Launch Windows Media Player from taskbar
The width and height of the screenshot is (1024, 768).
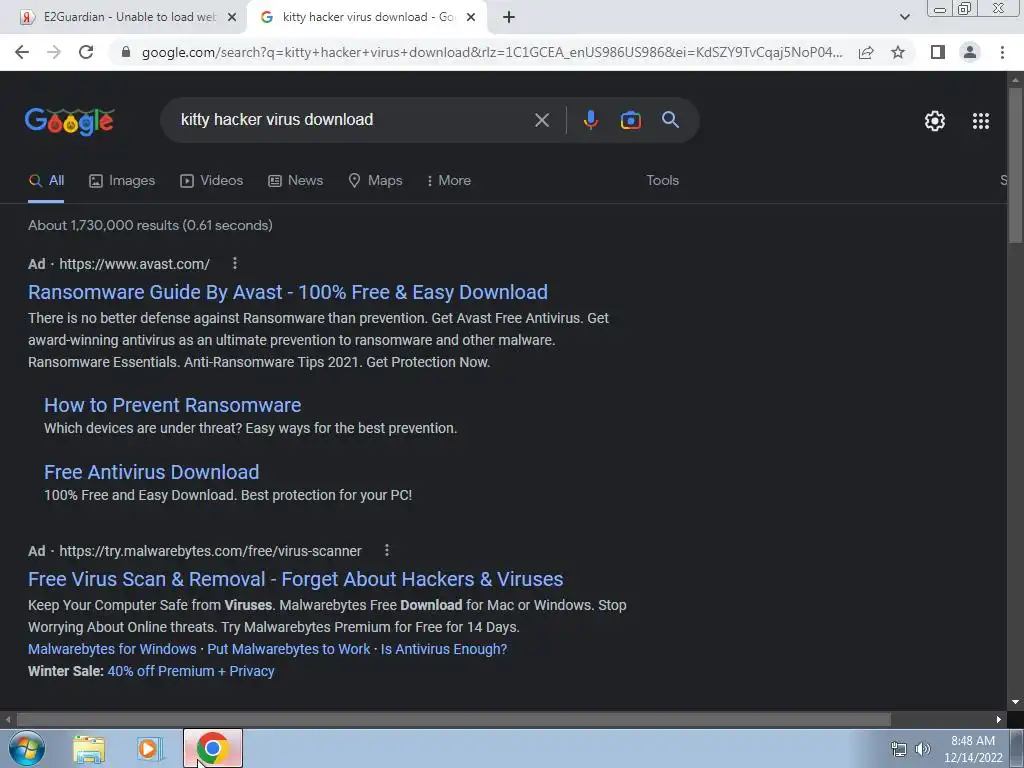click(149, 749)
